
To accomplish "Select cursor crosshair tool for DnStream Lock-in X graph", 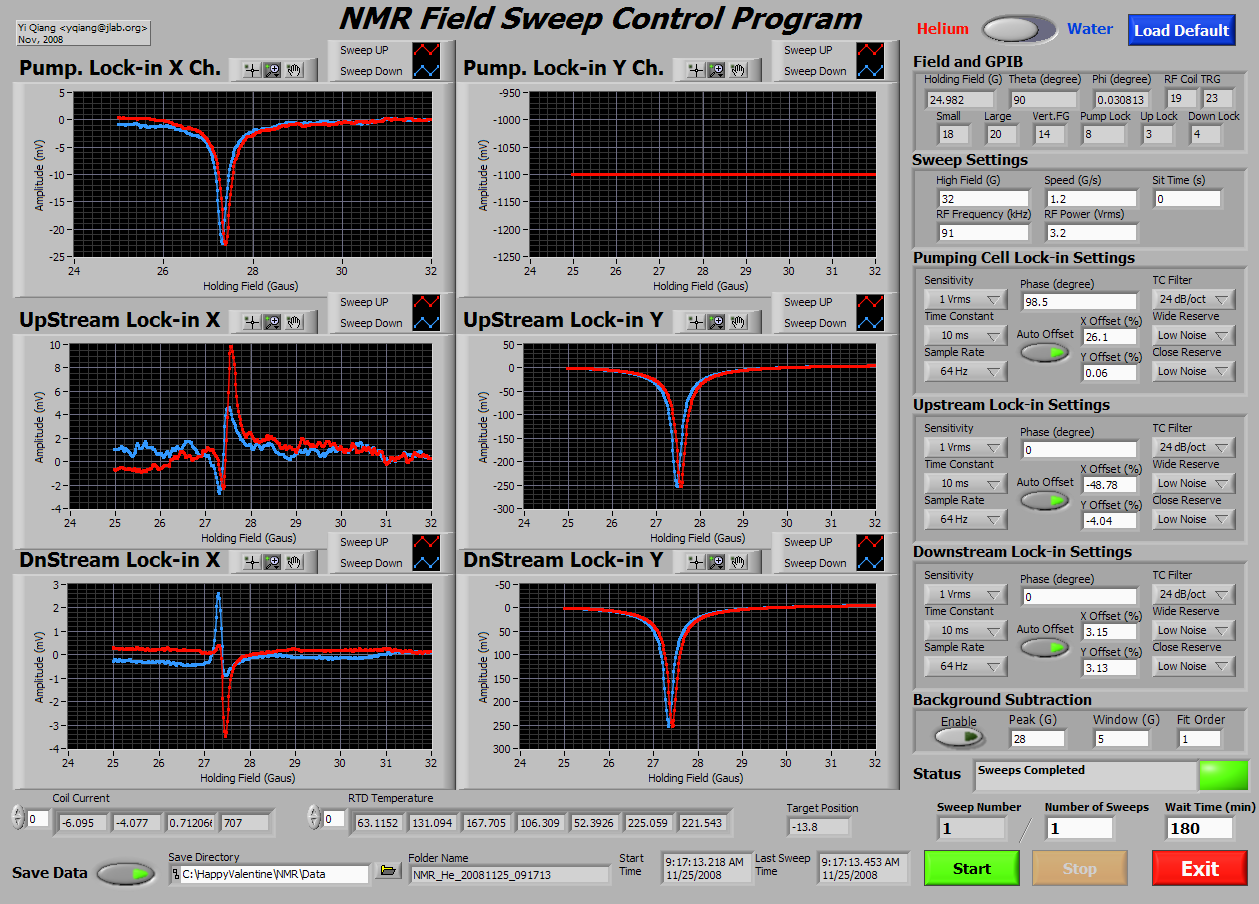I will click(x=252, y=562).
